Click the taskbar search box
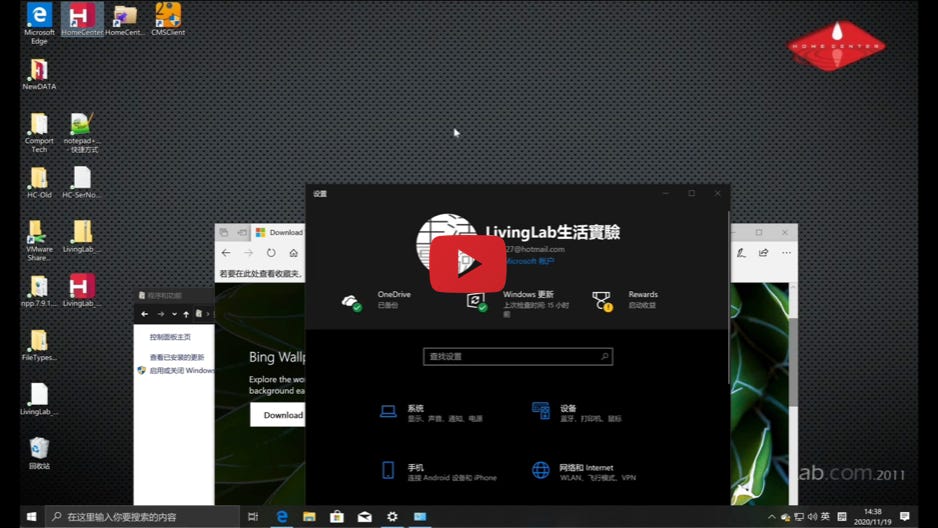 (x=142, y=517)
